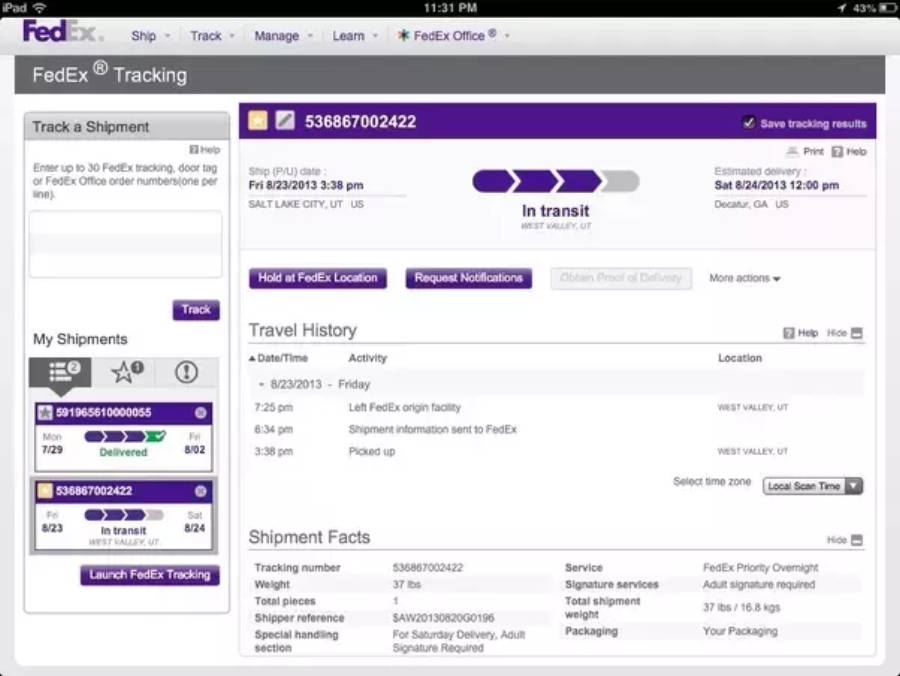Click the Request Notifications button
The image size is (900, 676).
click(x=468, y=278)
